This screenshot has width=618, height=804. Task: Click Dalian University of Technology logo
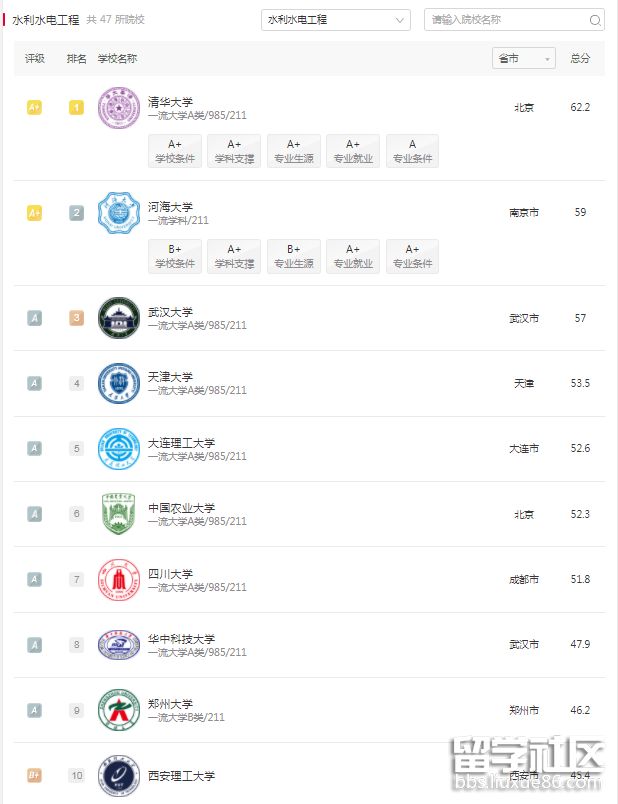click(x=119, y=449)
